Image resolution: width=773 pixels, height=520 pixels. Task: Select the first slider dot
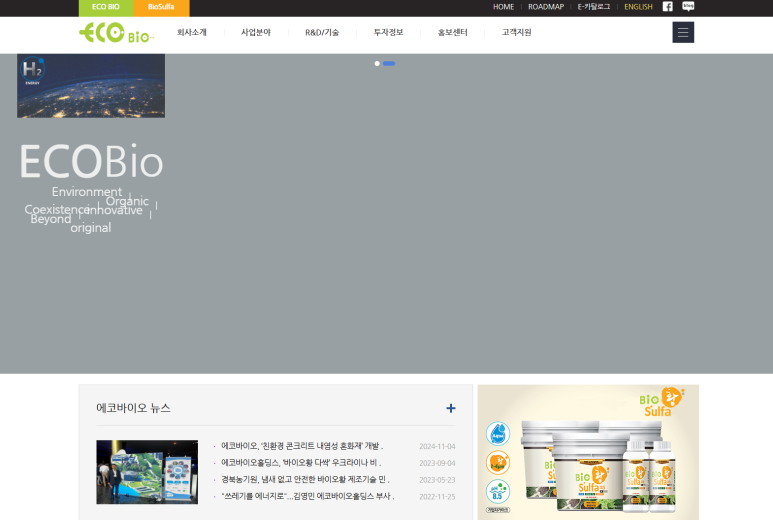(x=377, y=64)
